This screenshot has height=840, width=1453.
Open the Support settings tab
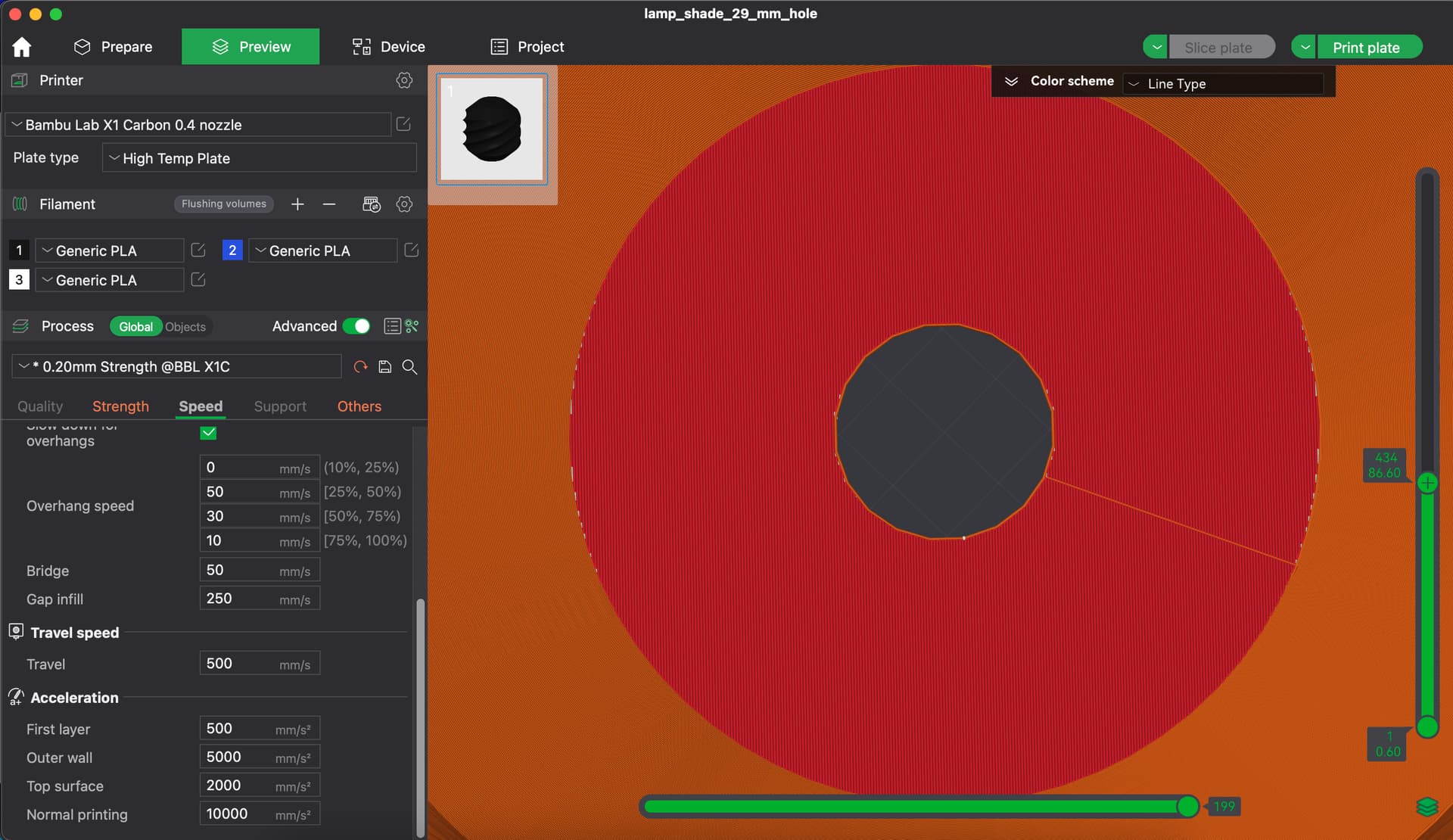[280, 406]
